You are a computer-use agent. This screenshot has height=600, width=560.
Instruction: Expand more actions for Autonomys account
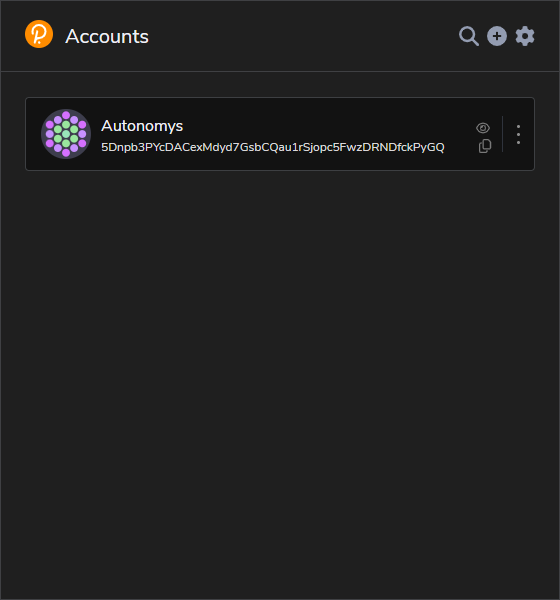[x=518, y=134]
